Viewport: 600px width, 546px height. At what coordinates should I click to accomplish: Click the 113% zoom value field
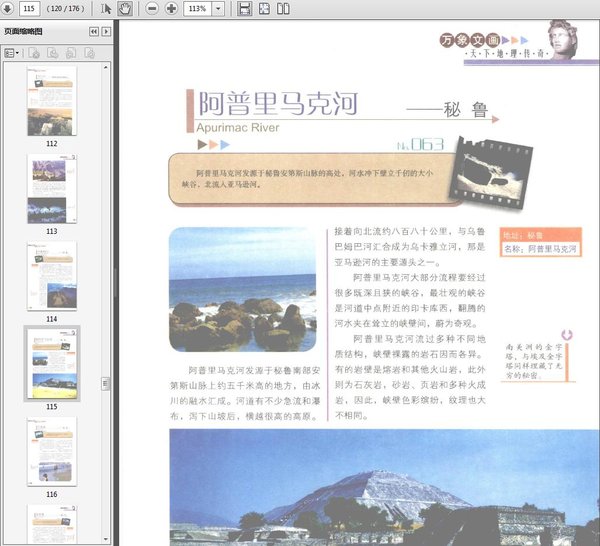(197, 8)
